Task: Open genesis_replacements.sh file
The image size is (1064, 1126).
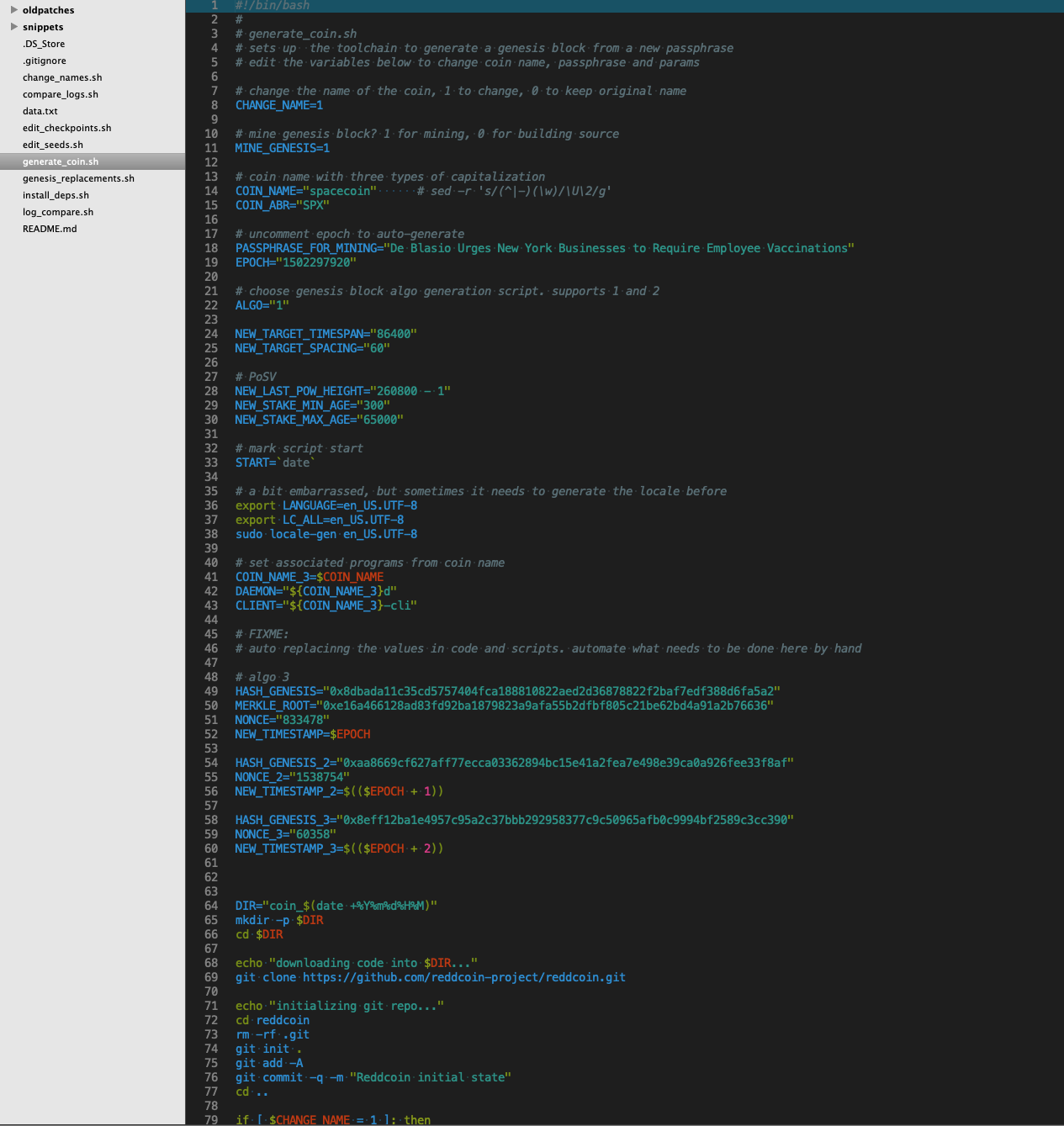Action: pyautogui.click(x=78, y=178)
